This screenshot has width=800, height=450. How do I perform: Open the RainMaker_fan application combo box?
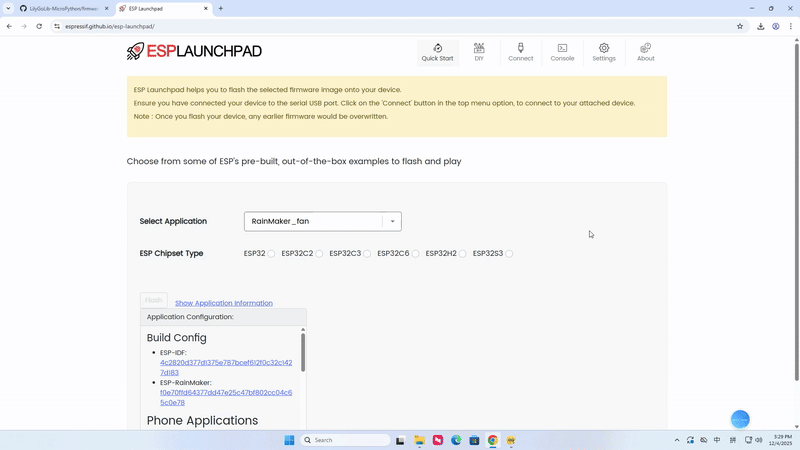[x=314, y=221]
